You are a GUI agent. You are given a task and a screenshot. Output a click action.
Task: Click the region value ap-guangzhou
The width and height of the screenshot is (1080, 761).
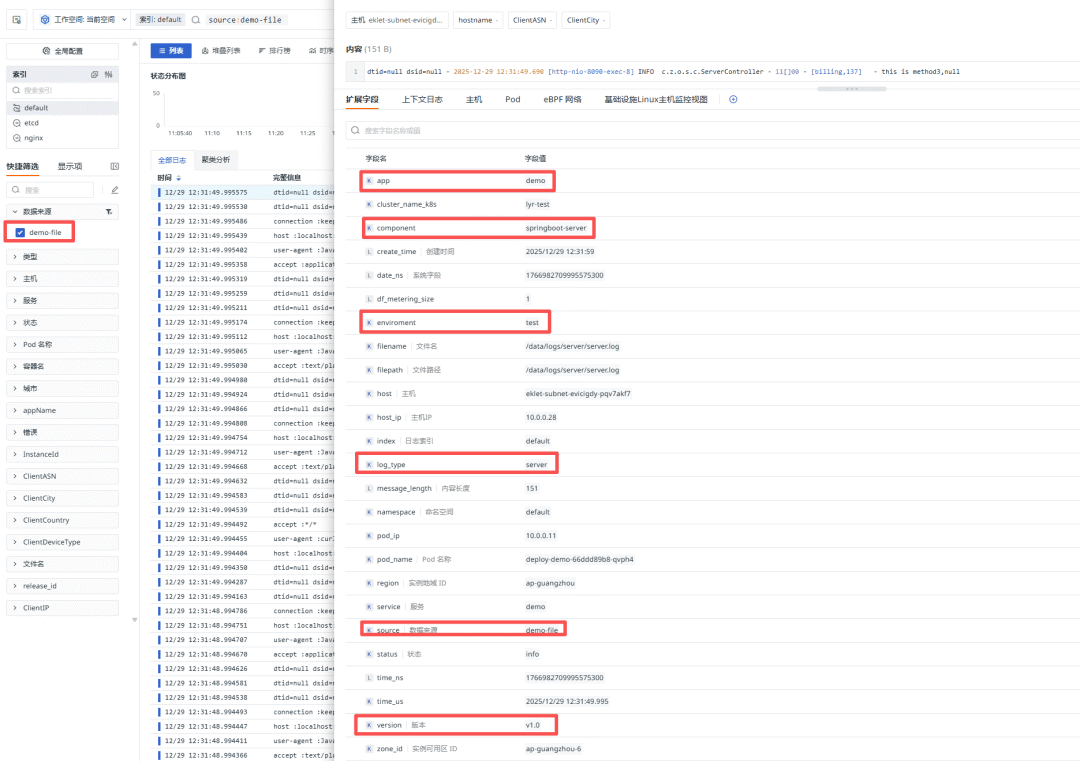coord(550,583)
